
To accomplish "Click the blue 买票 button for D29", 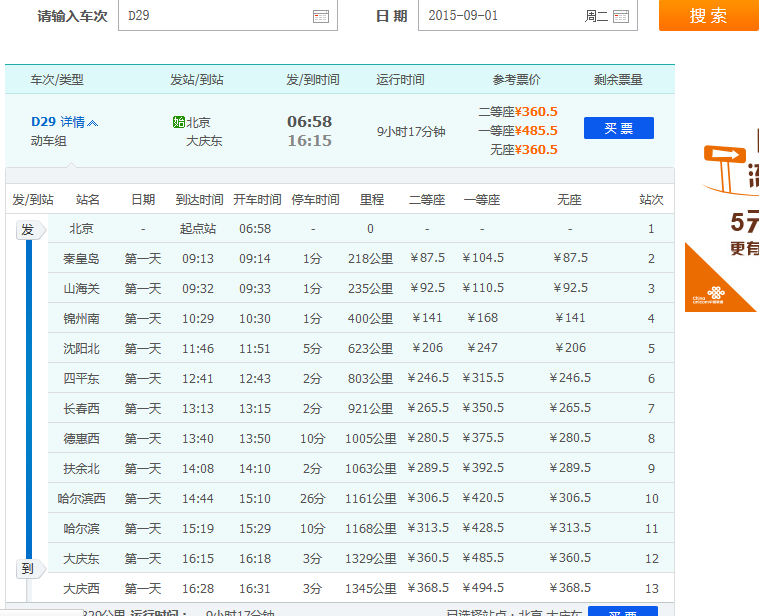I will point(618,128).
